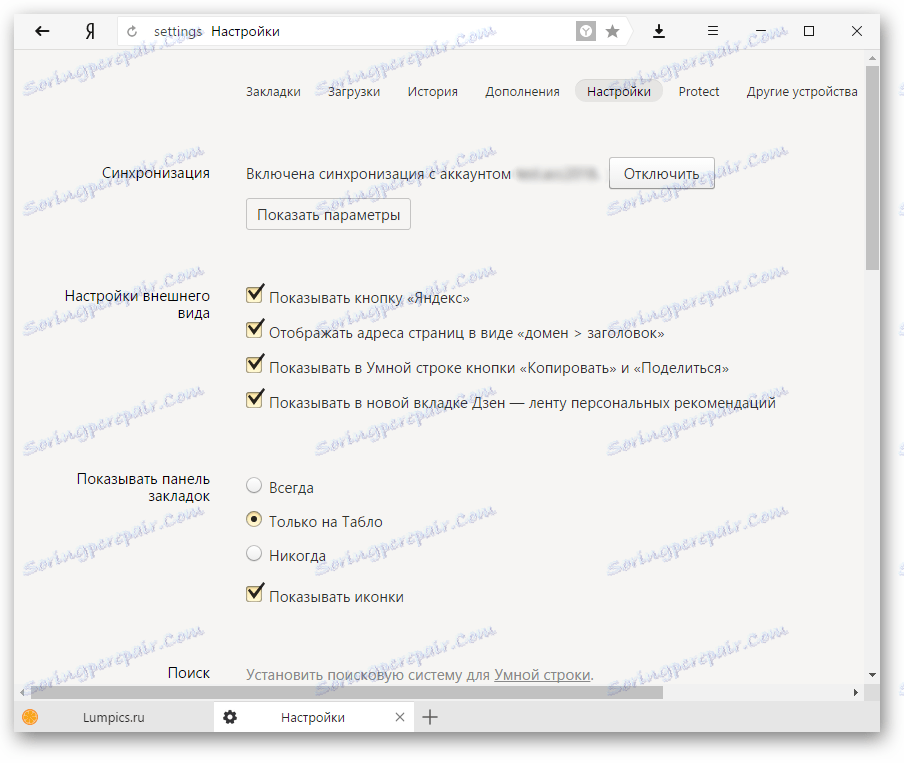
Task: Disable the Показывать иконки checkbox
Action: pos(254,593)
